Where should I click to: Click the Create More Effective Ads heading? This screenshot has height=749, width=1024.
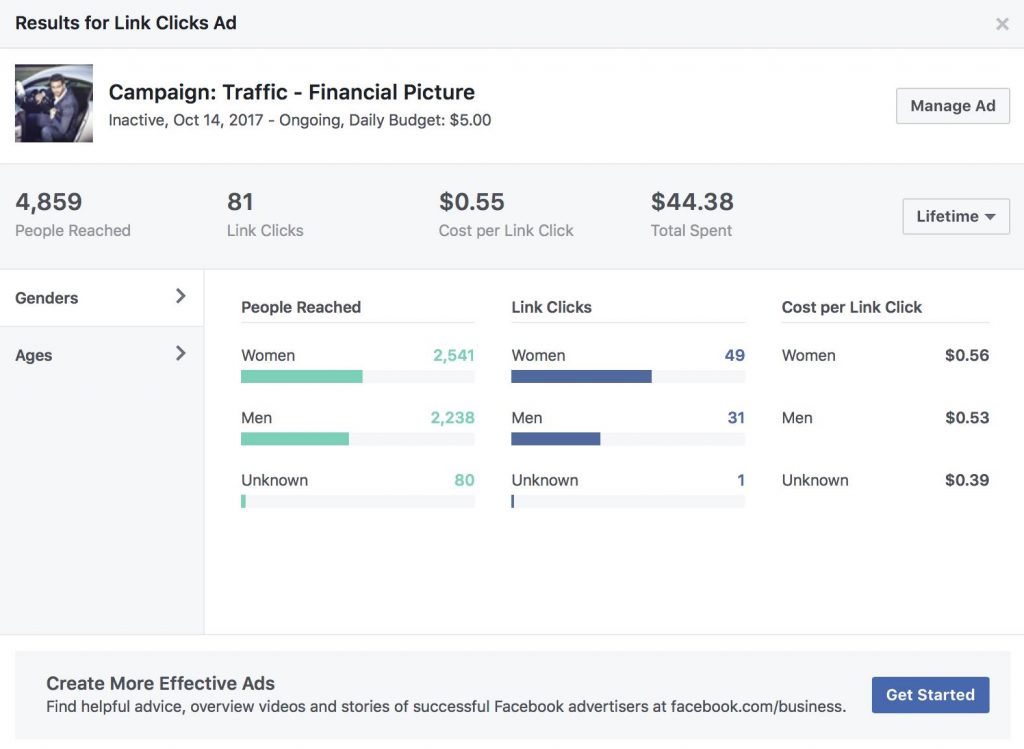tap(161, 683)
